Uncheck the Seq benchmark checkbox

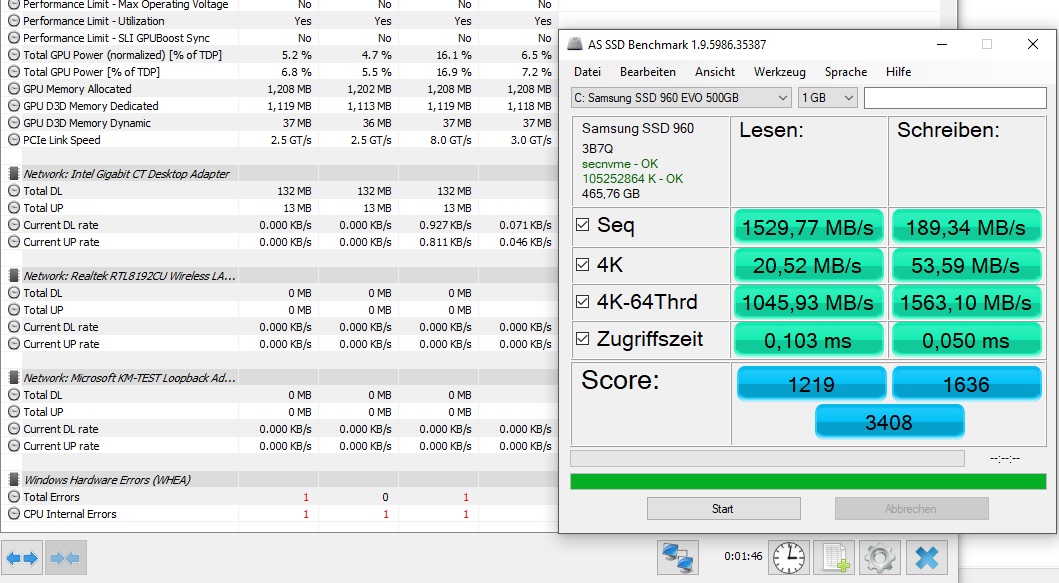coord(582,224)
